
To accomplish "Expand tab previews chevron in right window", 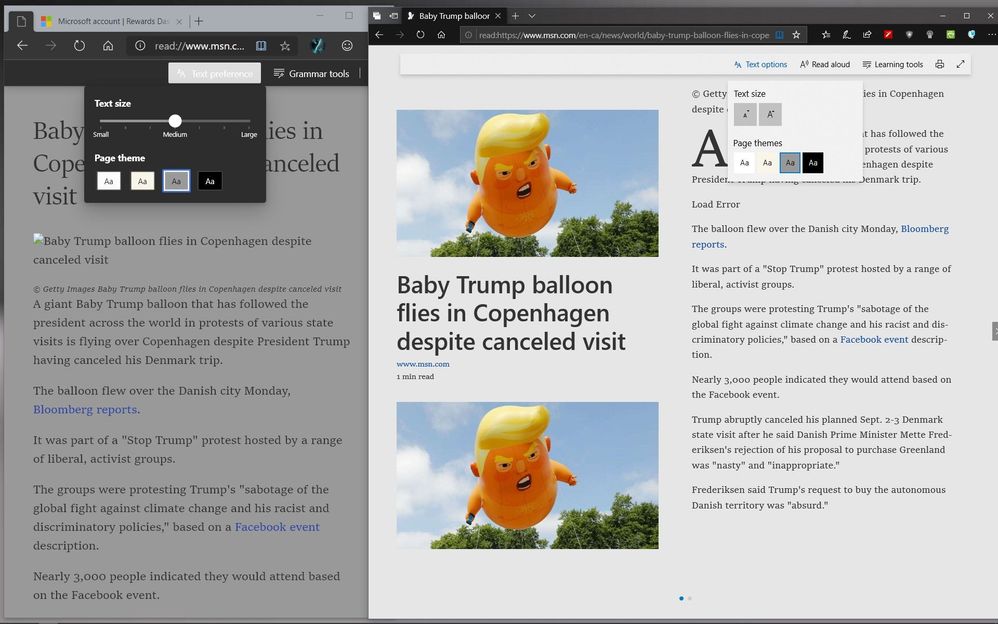I will (532, 16).
